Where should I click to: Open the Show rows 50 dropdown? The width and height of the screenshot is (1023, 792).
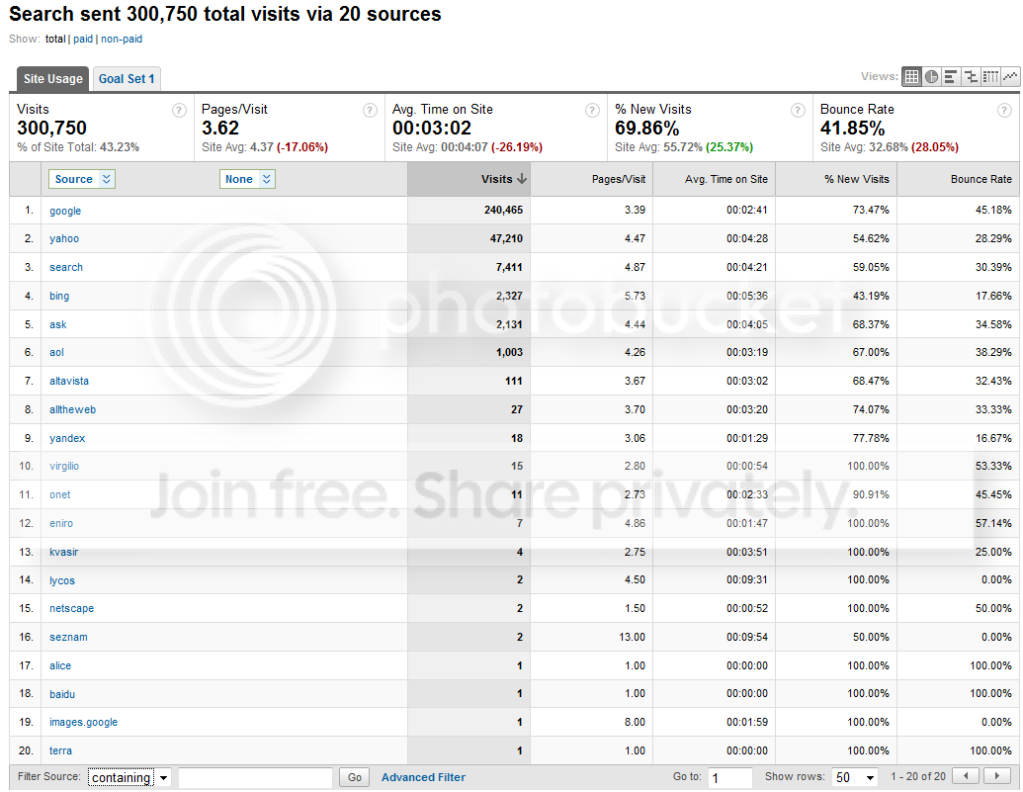click(855, 777)
